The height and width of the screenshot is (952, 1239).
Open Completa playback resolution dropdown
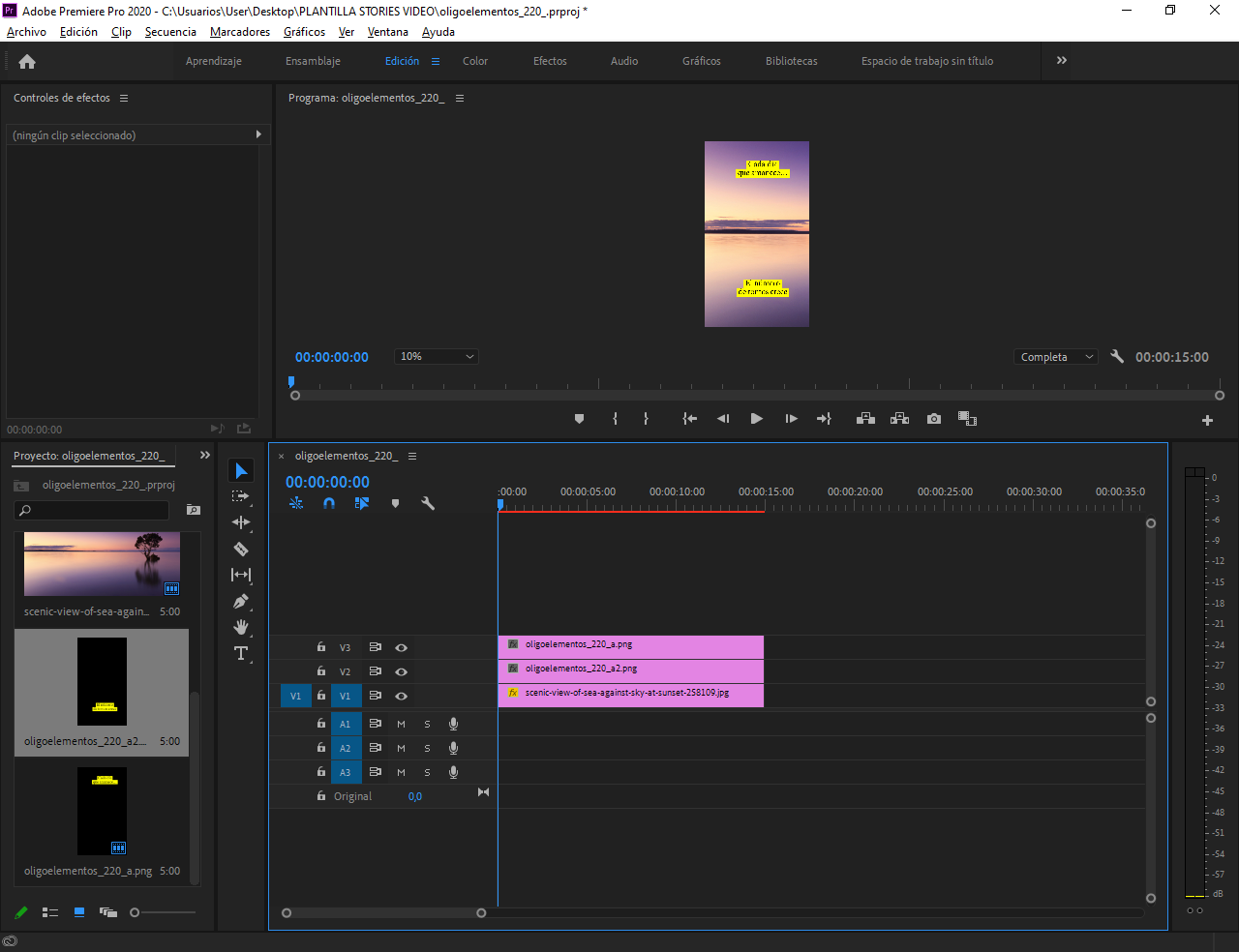(1056, 357)
